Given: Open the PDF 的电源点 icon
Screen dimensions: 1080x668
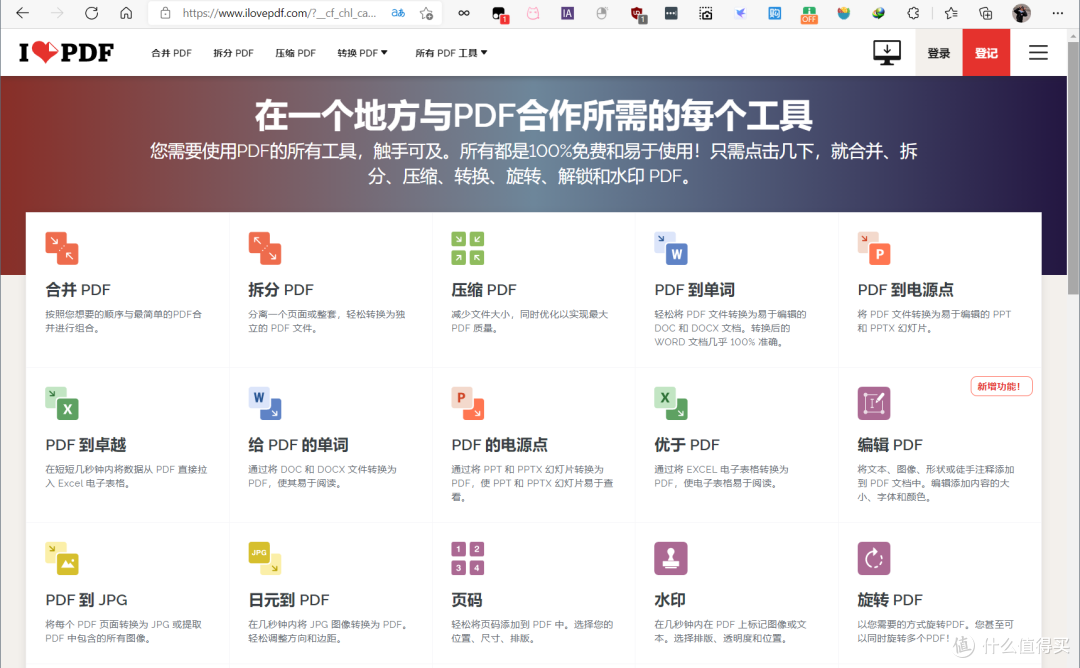Looking at the screenshot, I should coord(468,404).
